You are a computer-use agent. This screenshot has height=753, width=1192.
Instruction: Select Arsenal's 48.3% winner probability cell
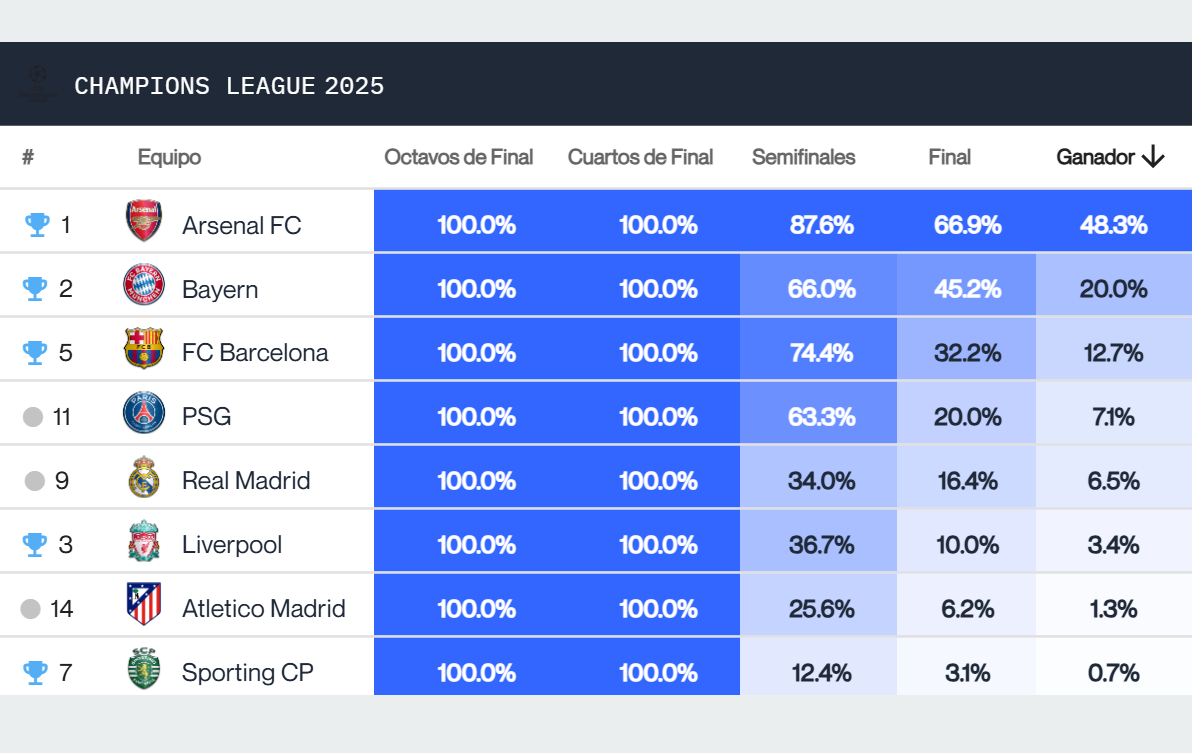click(x=1114, y=224)
